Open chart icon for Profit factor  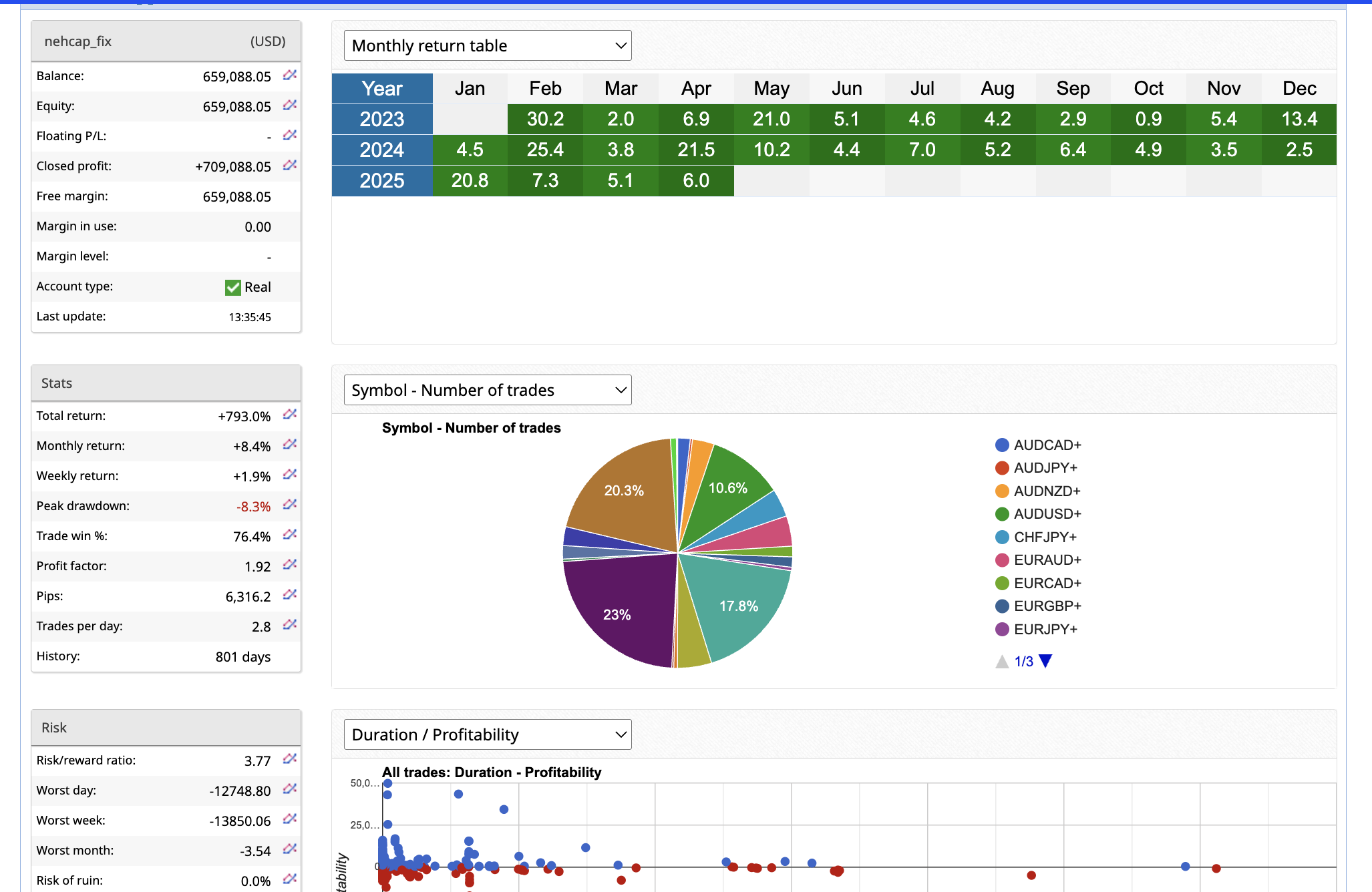pos(289,565)
